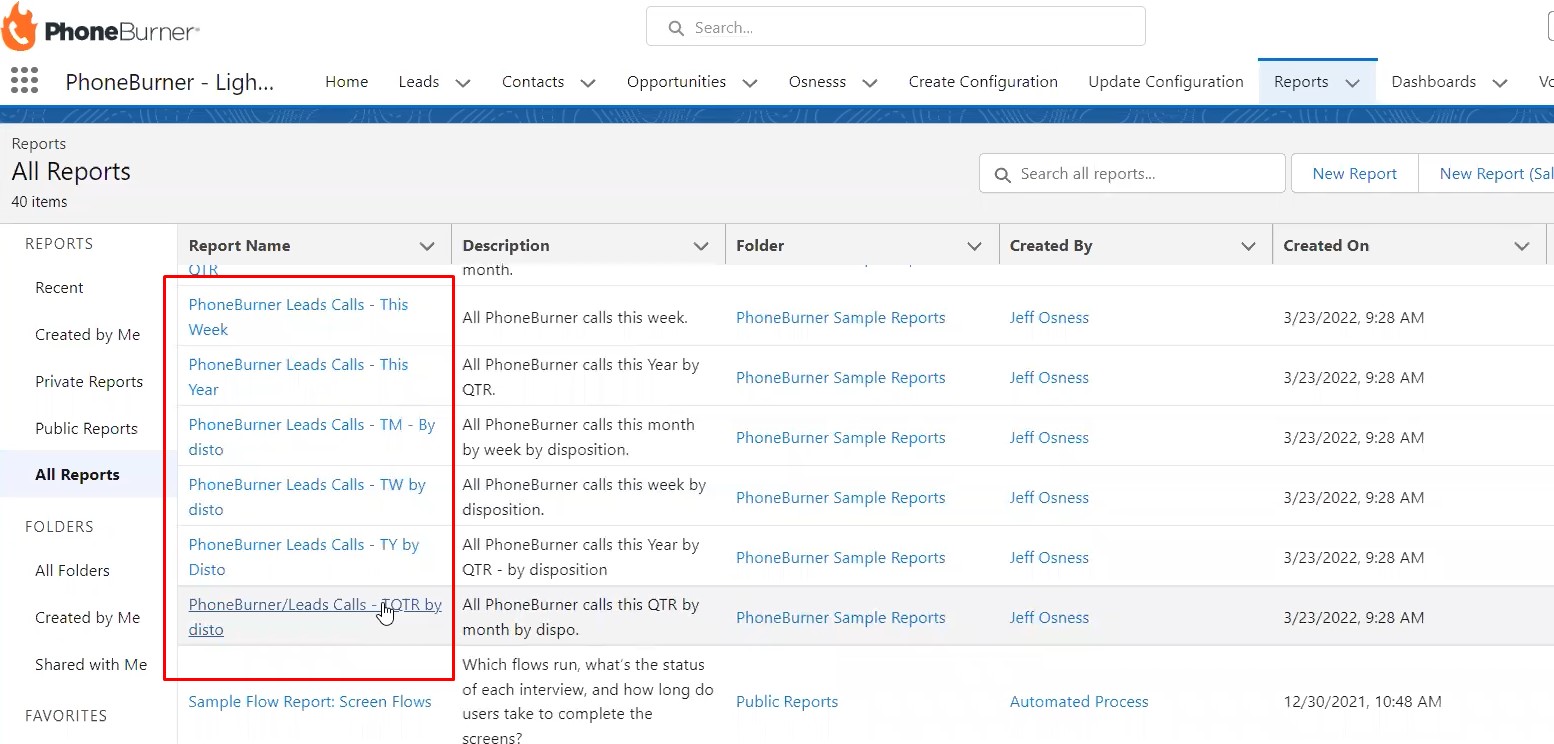
Task: Open the Update Configuration tab
Action: (1166, 82)
